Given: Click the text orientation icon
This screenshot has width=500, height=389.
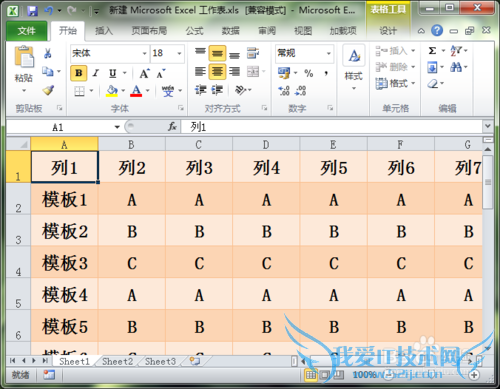Looking at the screenshot, I should click(241, 90).
